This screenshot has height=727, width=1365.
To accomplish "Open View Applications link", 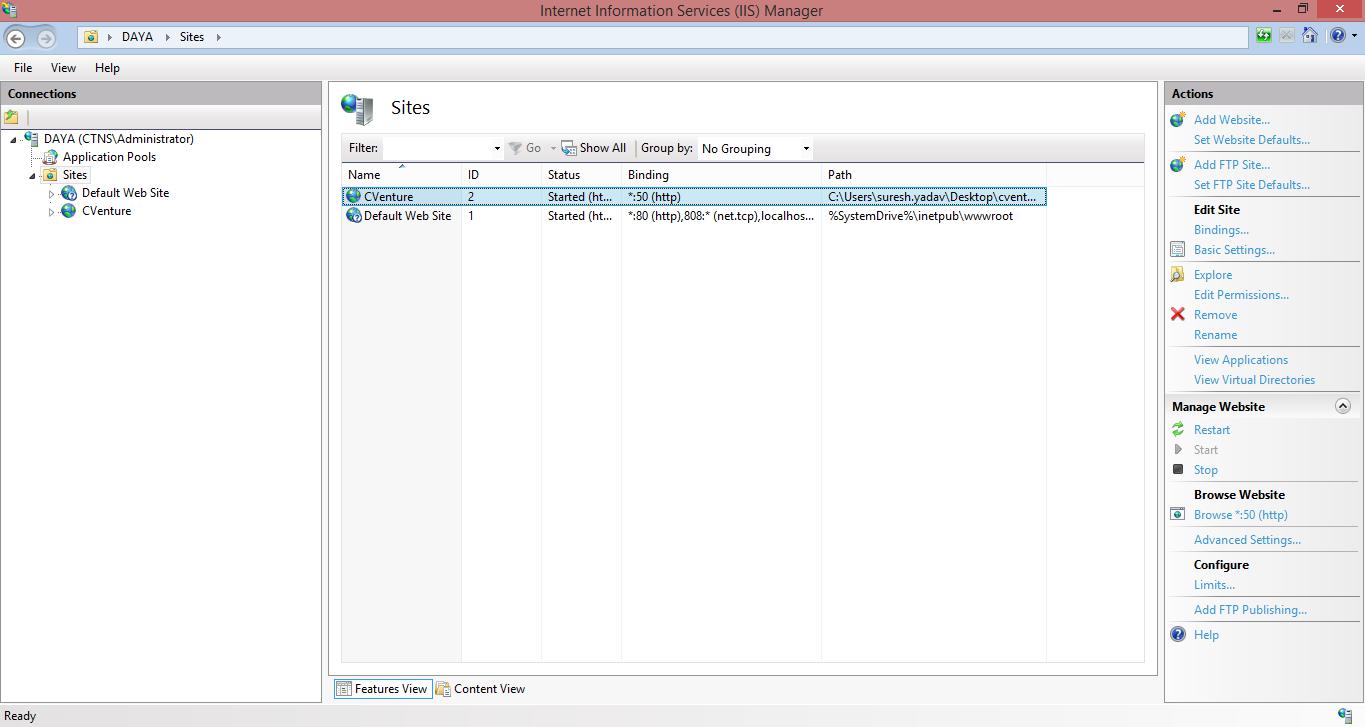I will (x=1241, y=360).
